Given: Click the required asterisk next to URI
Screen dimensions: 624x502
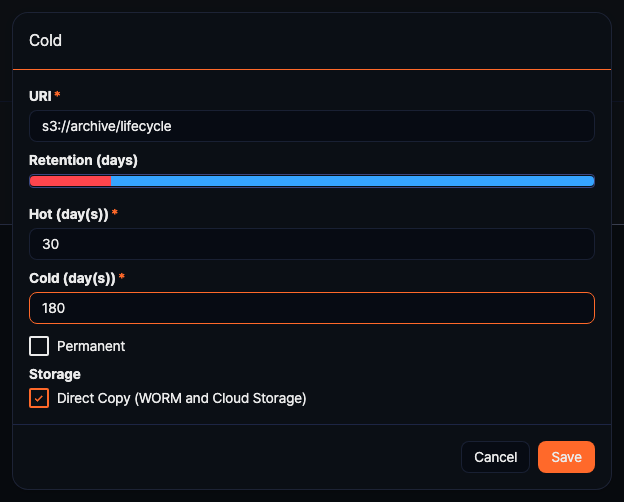Looking at the screenshot, I should click(x=57, y=95).
